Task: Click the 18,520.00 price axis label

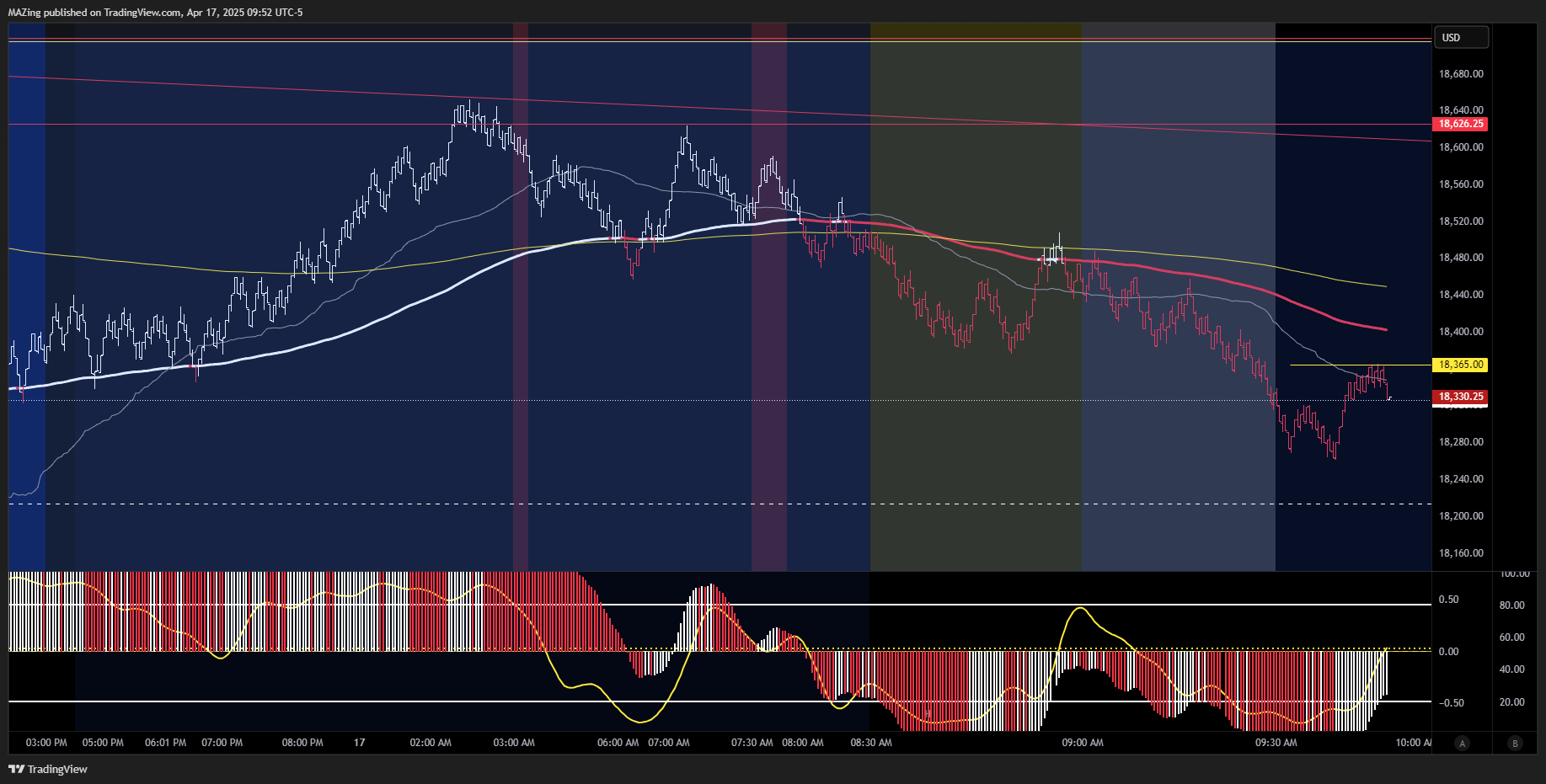Action: click(1461, 221)
